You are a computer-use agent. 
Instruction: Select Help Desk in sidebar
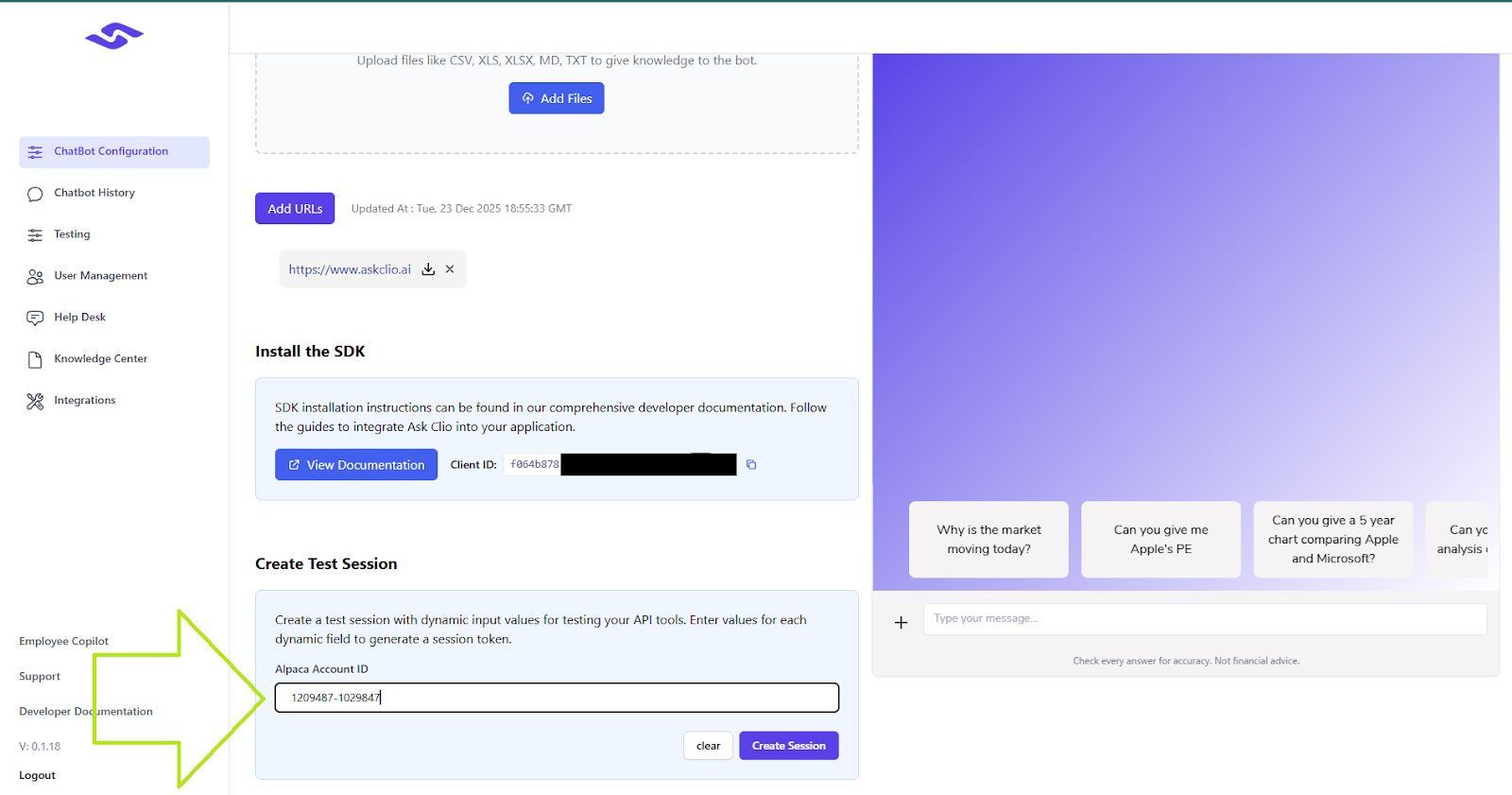[x=79, y=318]
